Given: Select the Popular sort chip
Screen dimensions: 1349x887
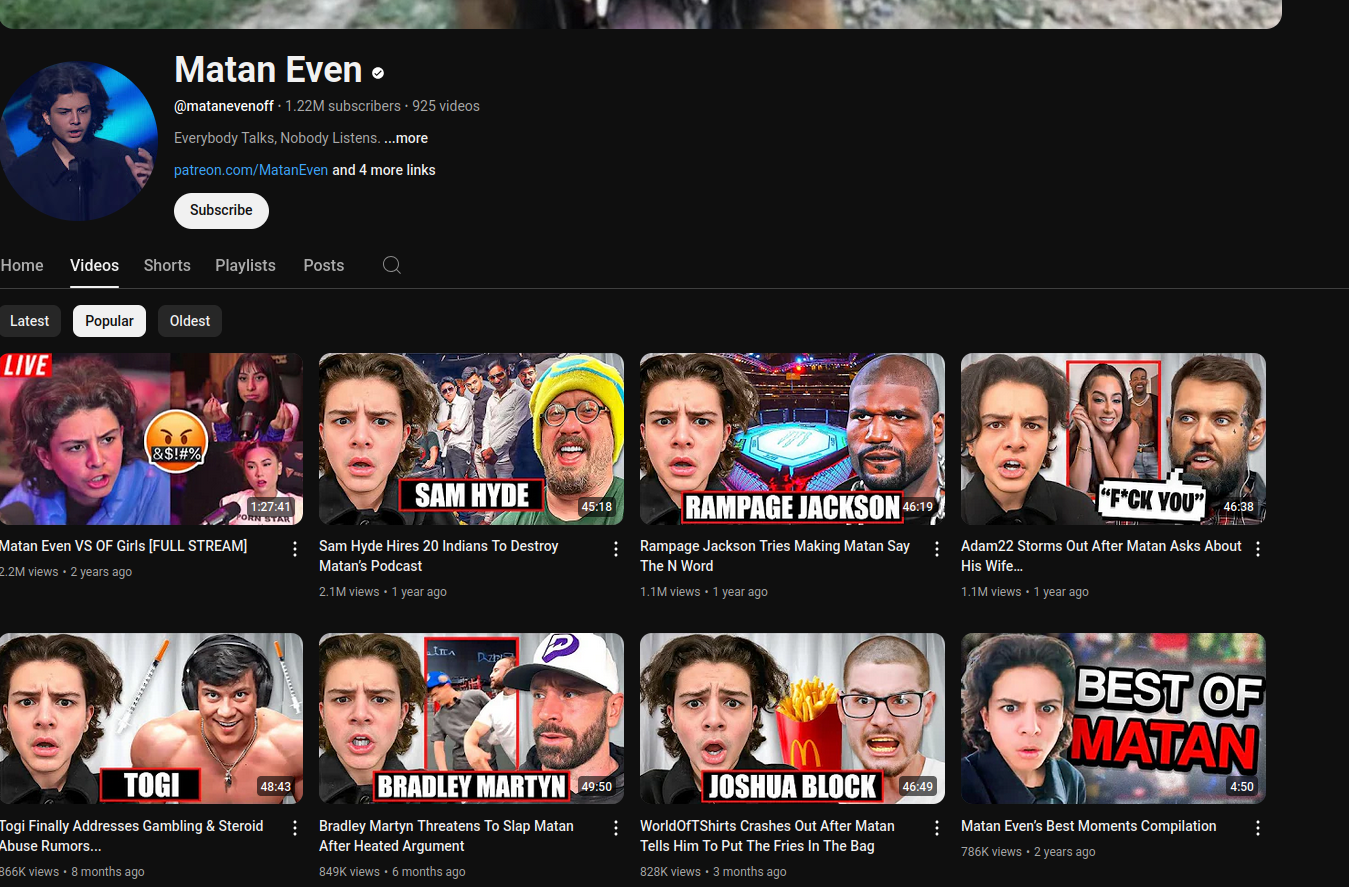Looking at the screenshot, I should pyautogui.click(x=109, y=321).
